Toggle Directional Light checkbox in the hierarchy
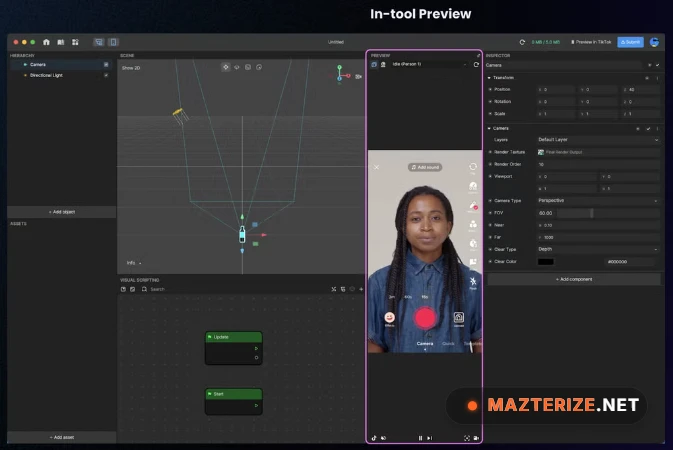The height and width of the screenshot is (450, 673). tap(106, 75)
